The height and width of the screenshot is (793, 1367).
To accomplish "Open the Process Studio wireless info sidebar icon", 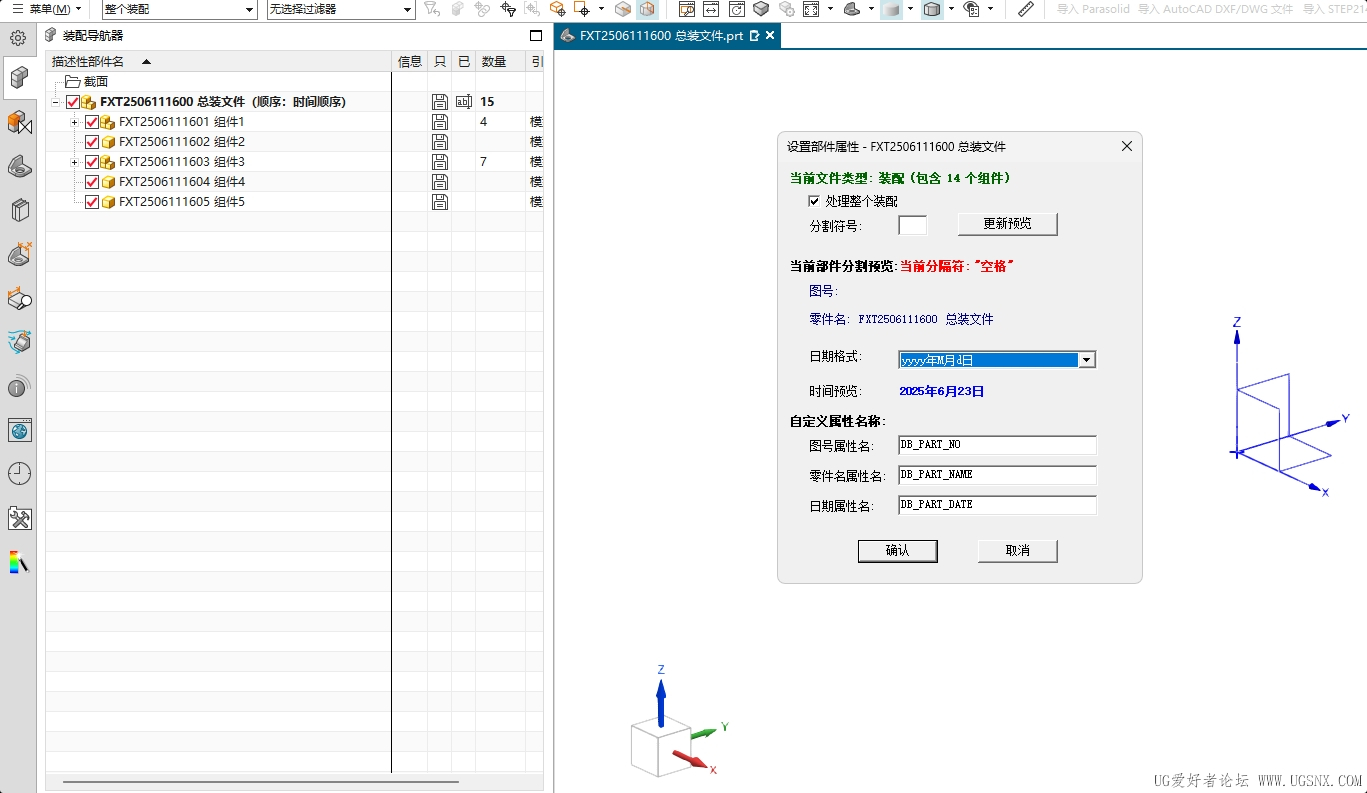I will tap(19, 386).
